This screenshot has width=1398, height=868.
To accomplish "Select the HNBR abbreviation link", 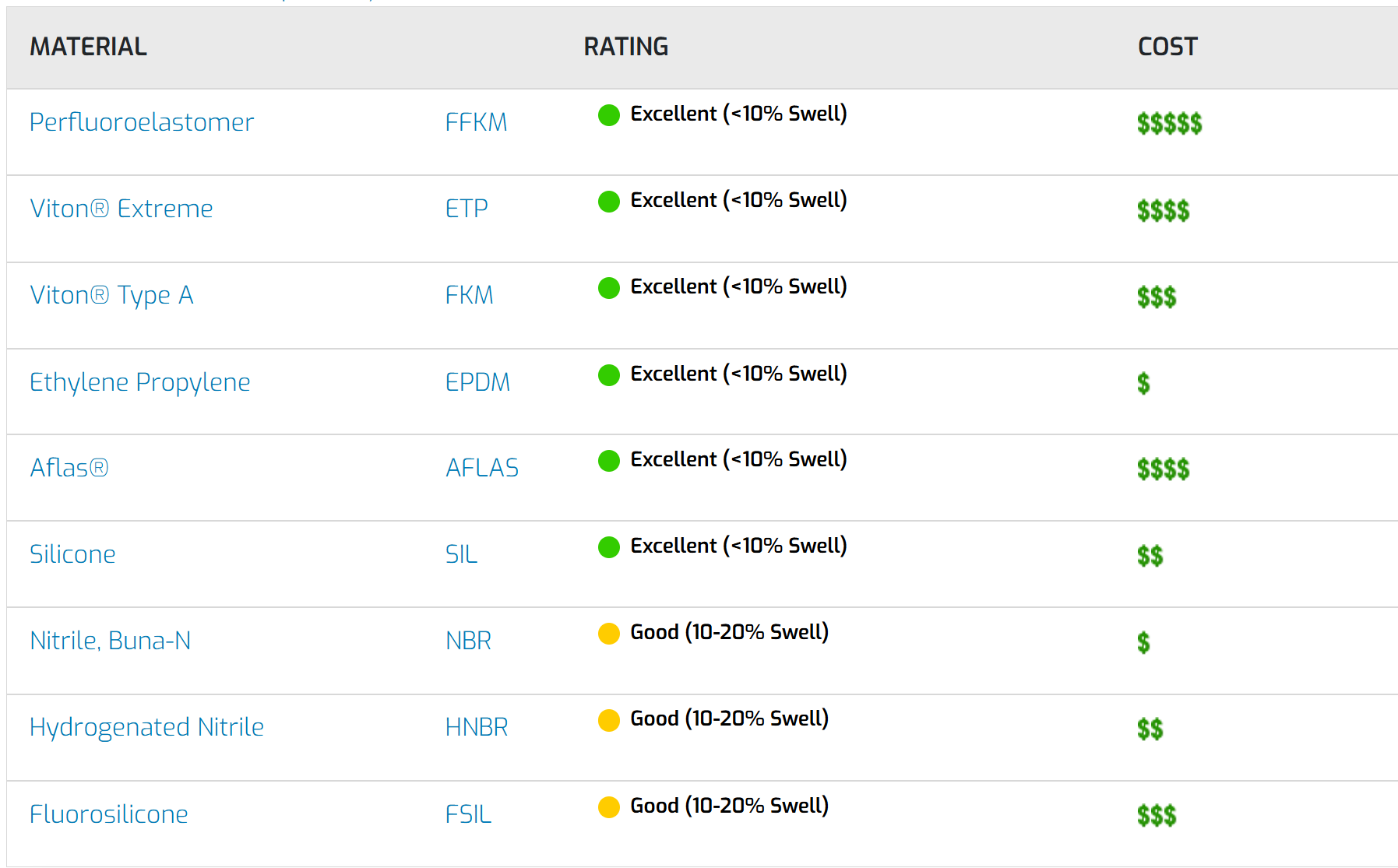I will 477,727.
